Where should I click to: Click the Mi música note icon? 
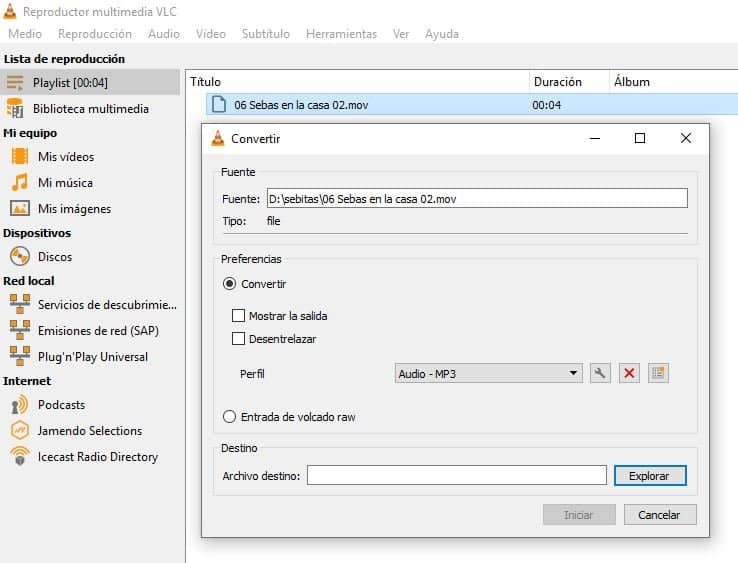(20, 182)
